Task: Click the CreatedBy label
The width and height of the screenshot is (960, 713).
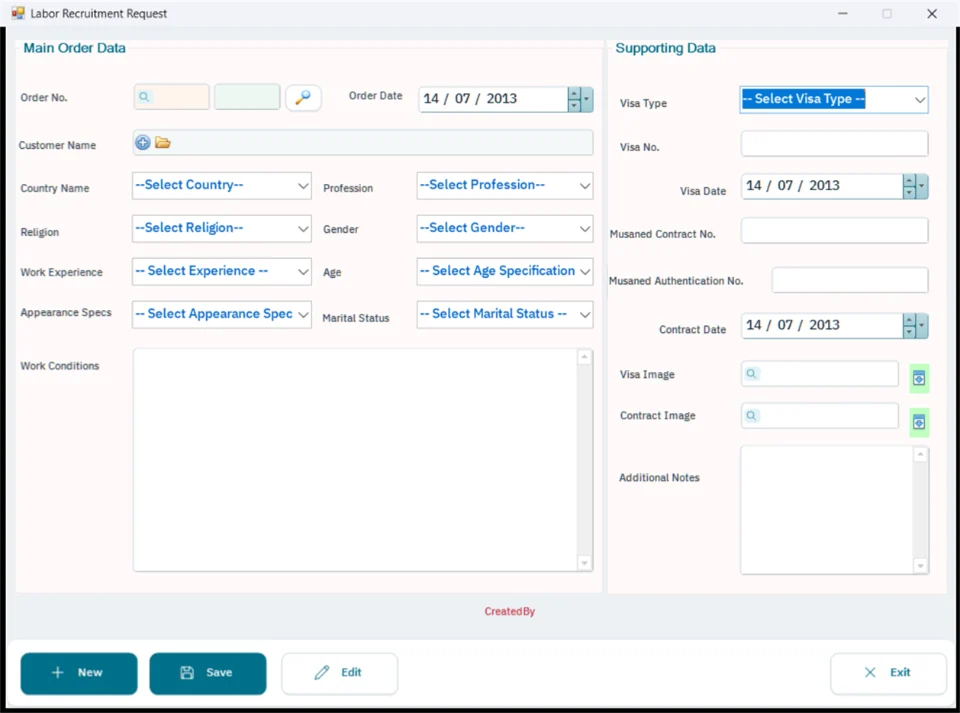Action: point(509,611)
